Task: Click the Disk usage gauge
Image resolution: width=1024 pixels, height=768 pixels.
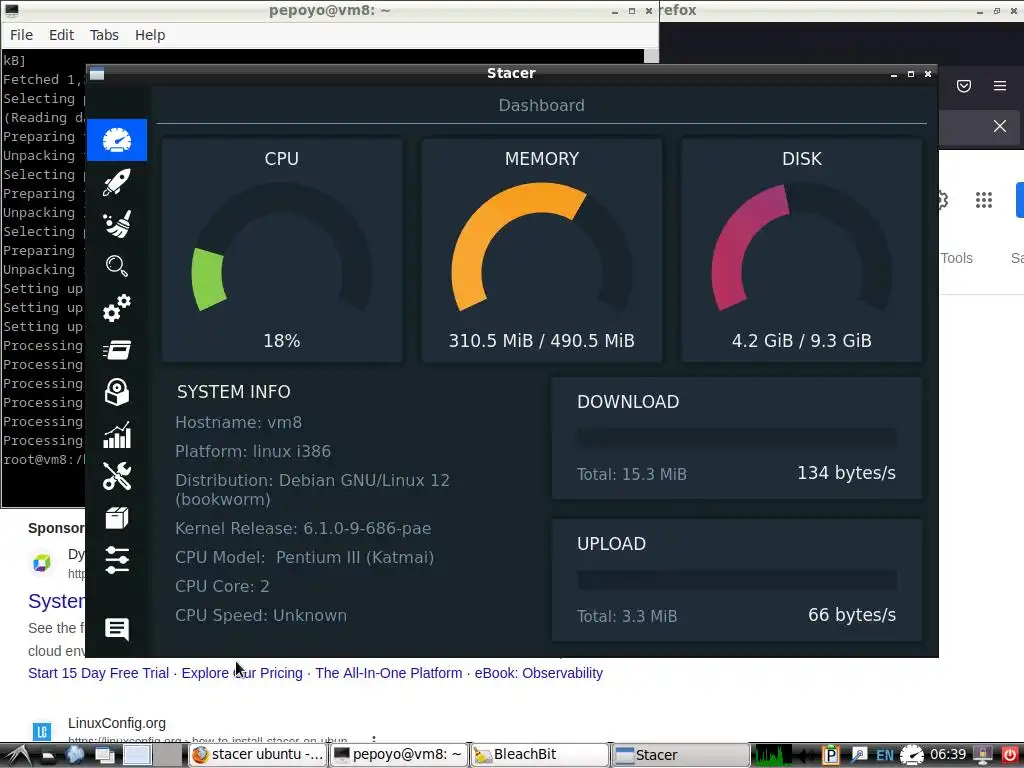Action: tap(802, 249)
